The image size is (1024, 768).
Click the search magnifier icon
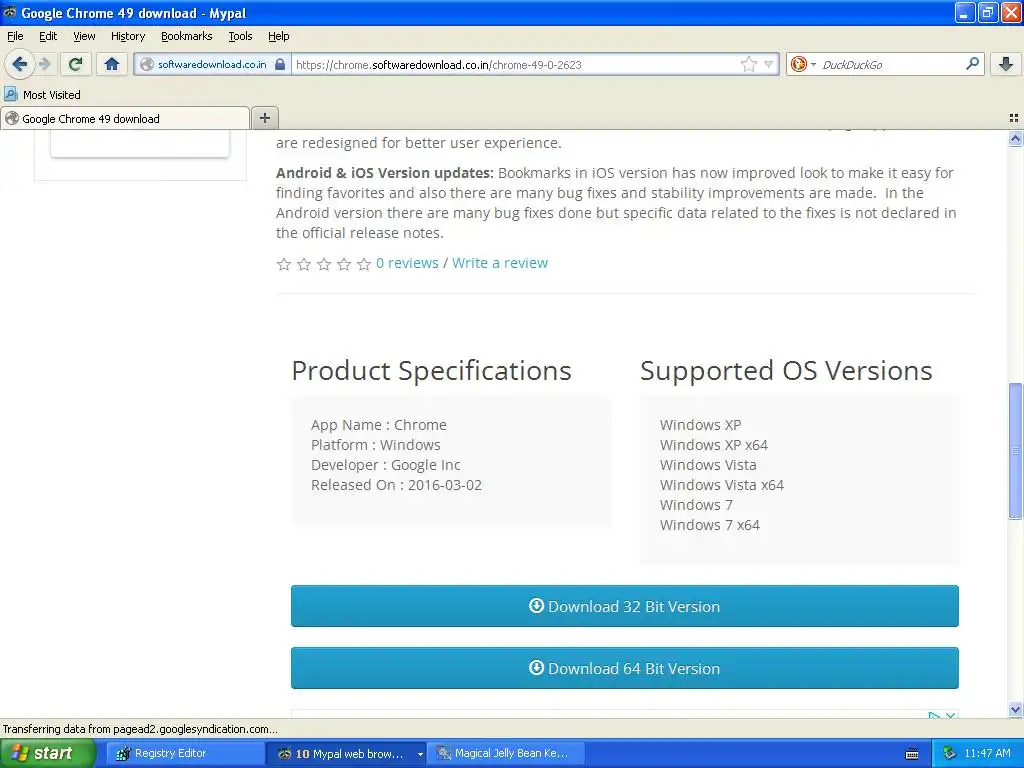coord(972,63)
